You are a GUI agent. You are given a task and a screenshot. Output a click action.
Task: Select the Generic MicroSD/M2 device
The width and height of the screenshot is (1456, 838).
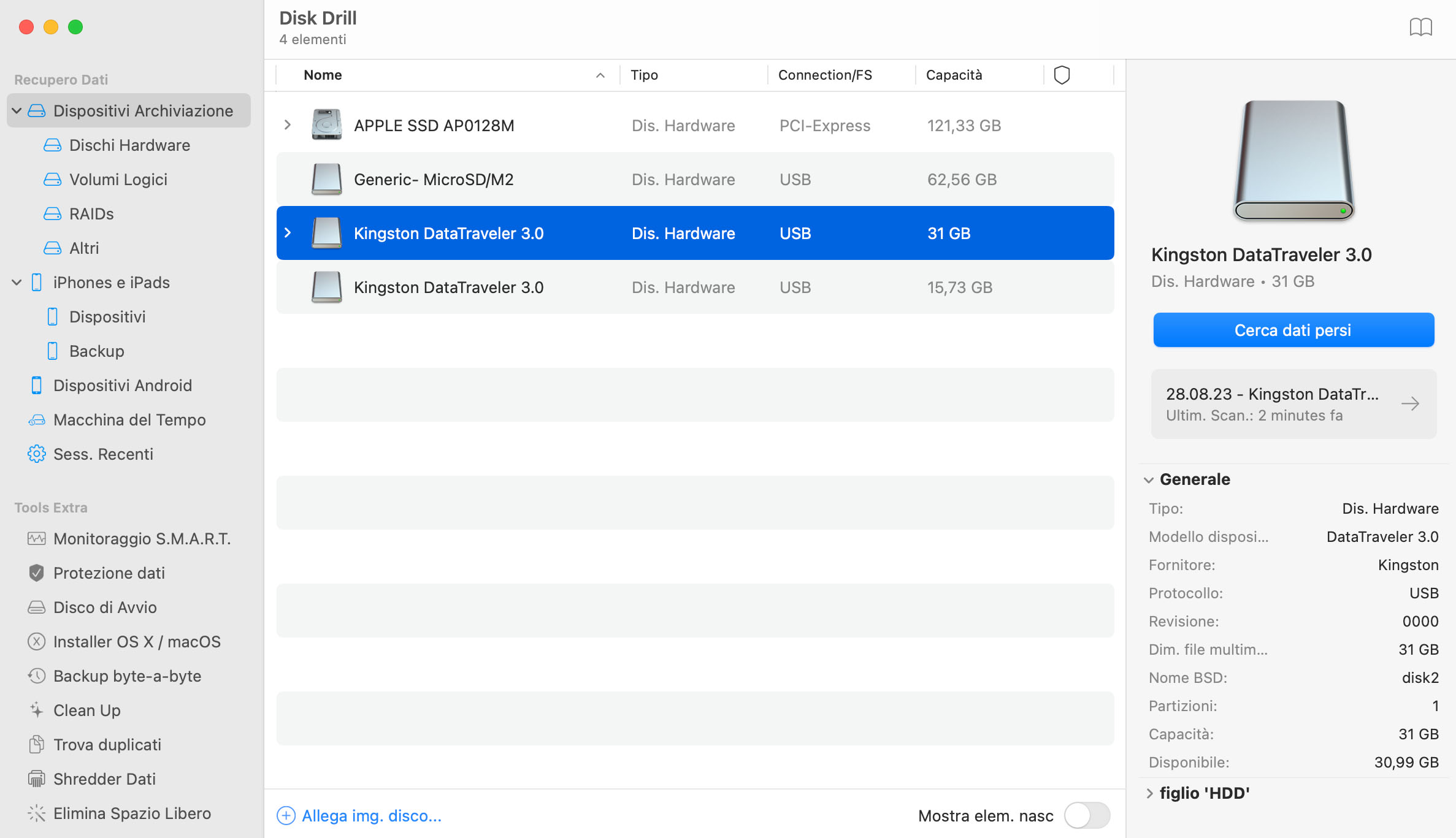(694, 179)
